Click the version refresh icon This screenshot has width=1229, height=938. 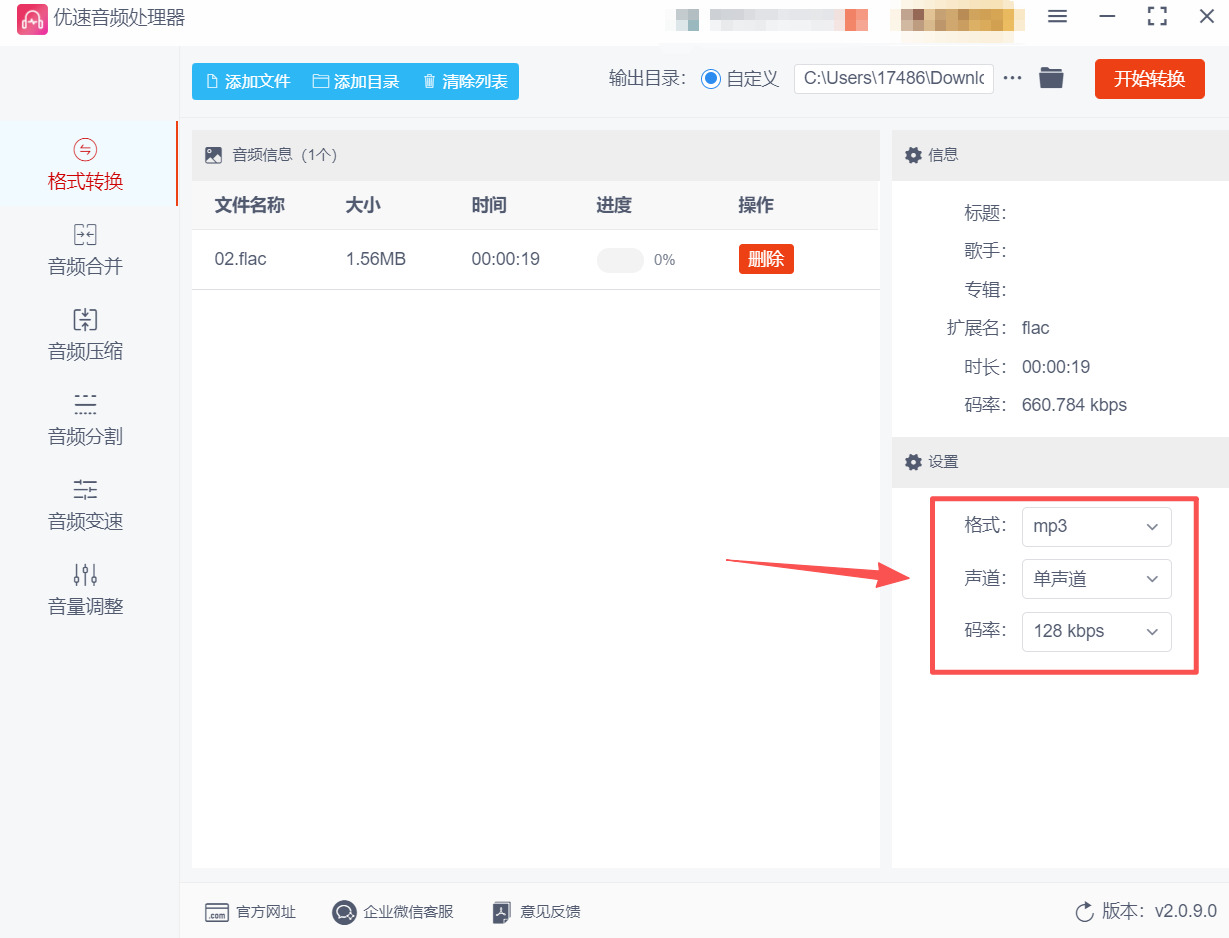coord(1084,912)
